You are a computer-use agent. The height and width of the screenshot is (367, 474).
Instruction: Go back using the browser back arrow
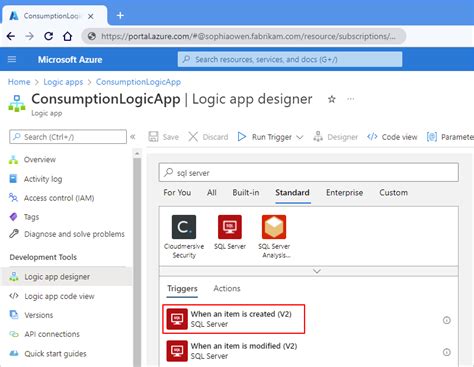[11, 36]
